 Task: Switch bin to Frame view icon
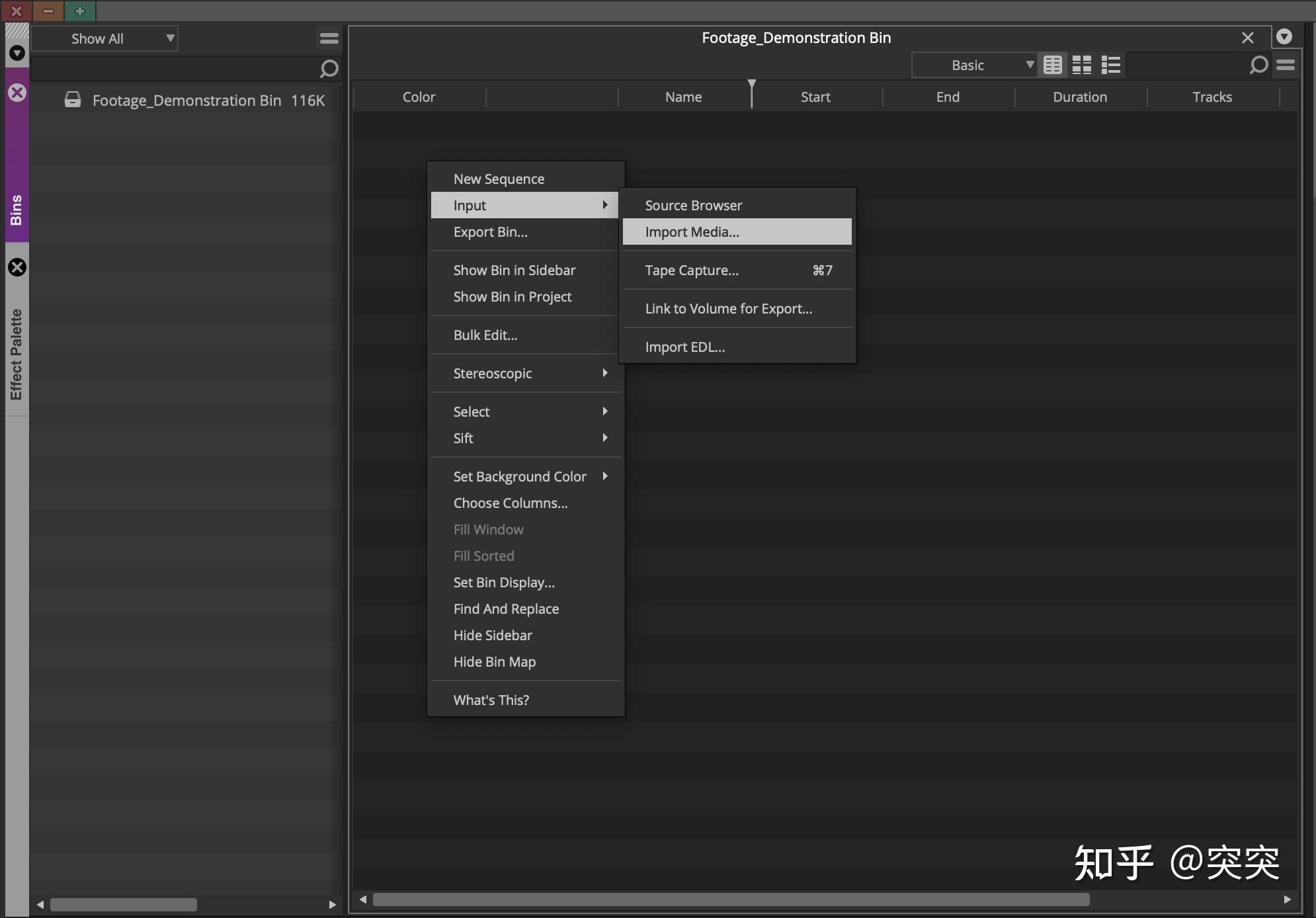point(1081,65)
